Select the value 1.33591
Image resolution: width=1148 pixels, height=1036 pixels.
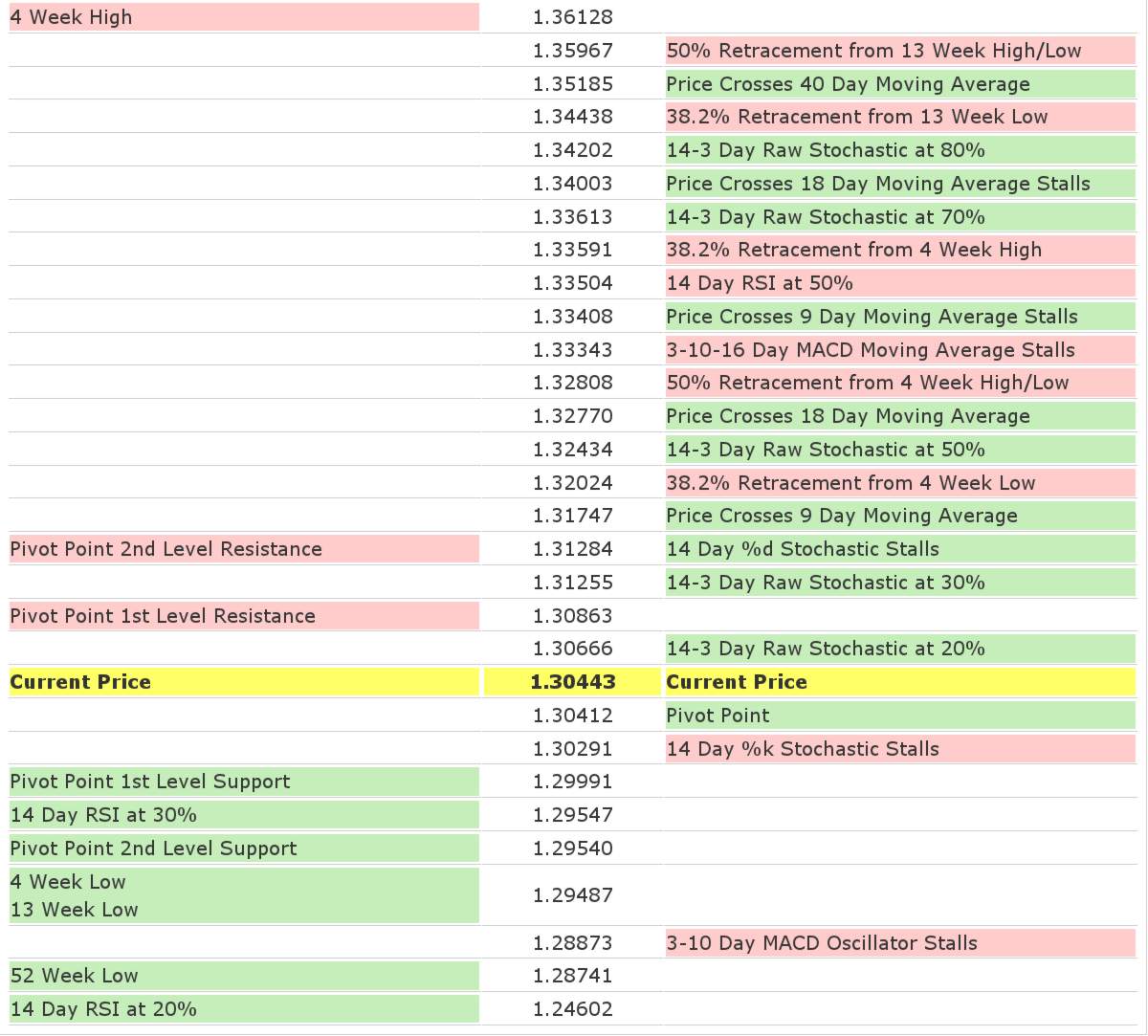pos(573,250)
